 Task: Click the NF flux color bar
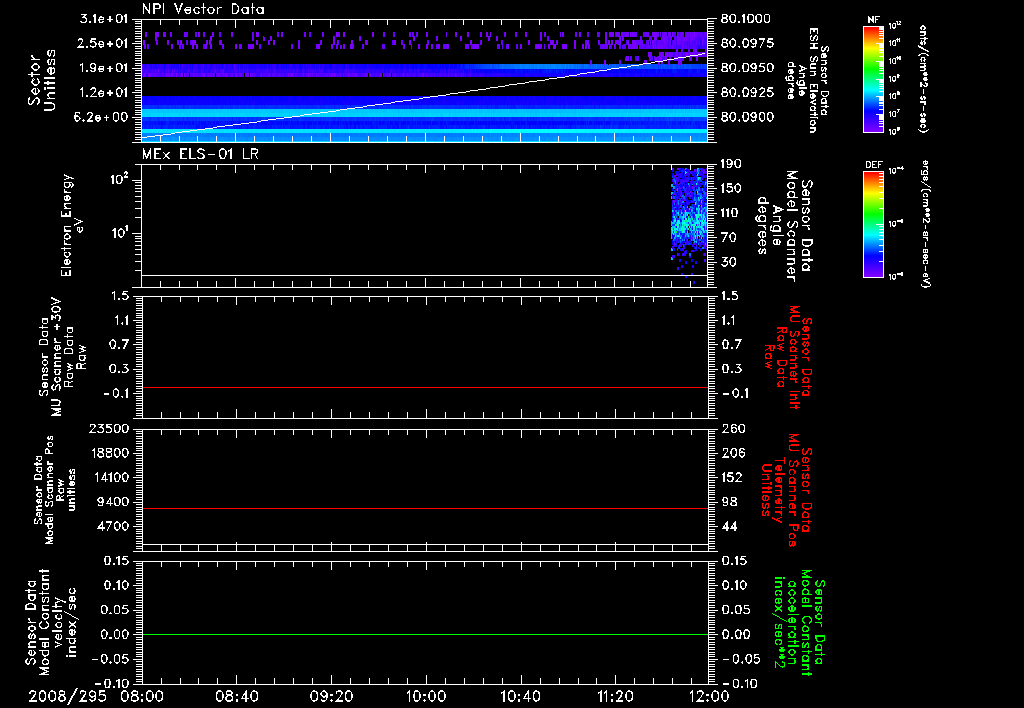tap(873, 79)
